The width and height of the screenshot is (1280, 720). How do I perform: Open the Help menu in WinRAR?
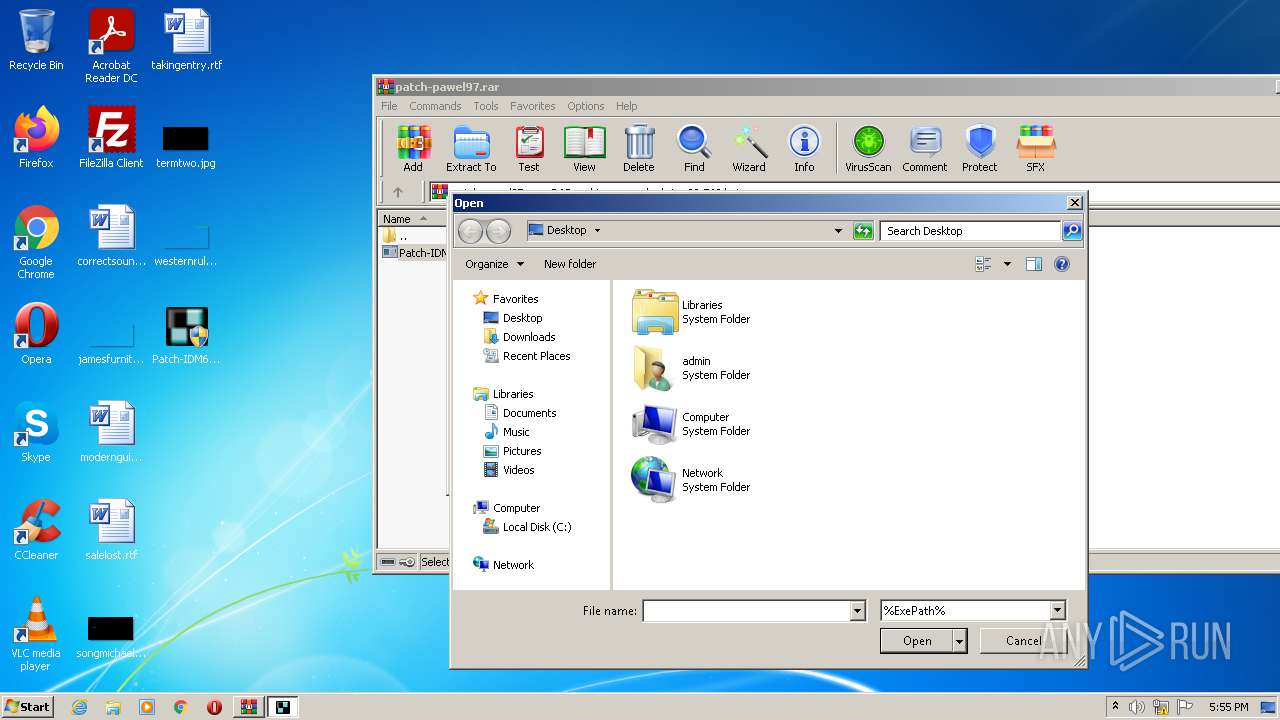click(627, 106)
